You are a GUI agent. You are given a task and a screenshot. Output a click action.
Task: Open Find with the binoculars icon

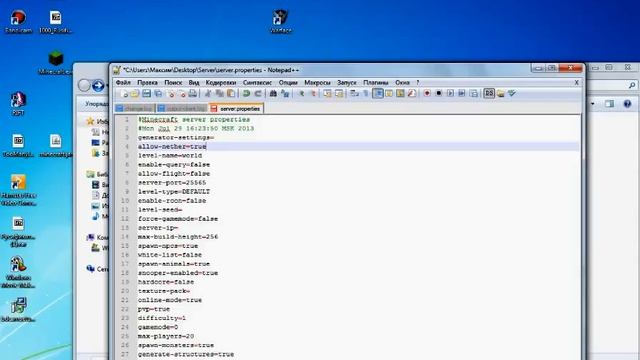(x=273, y=93)
